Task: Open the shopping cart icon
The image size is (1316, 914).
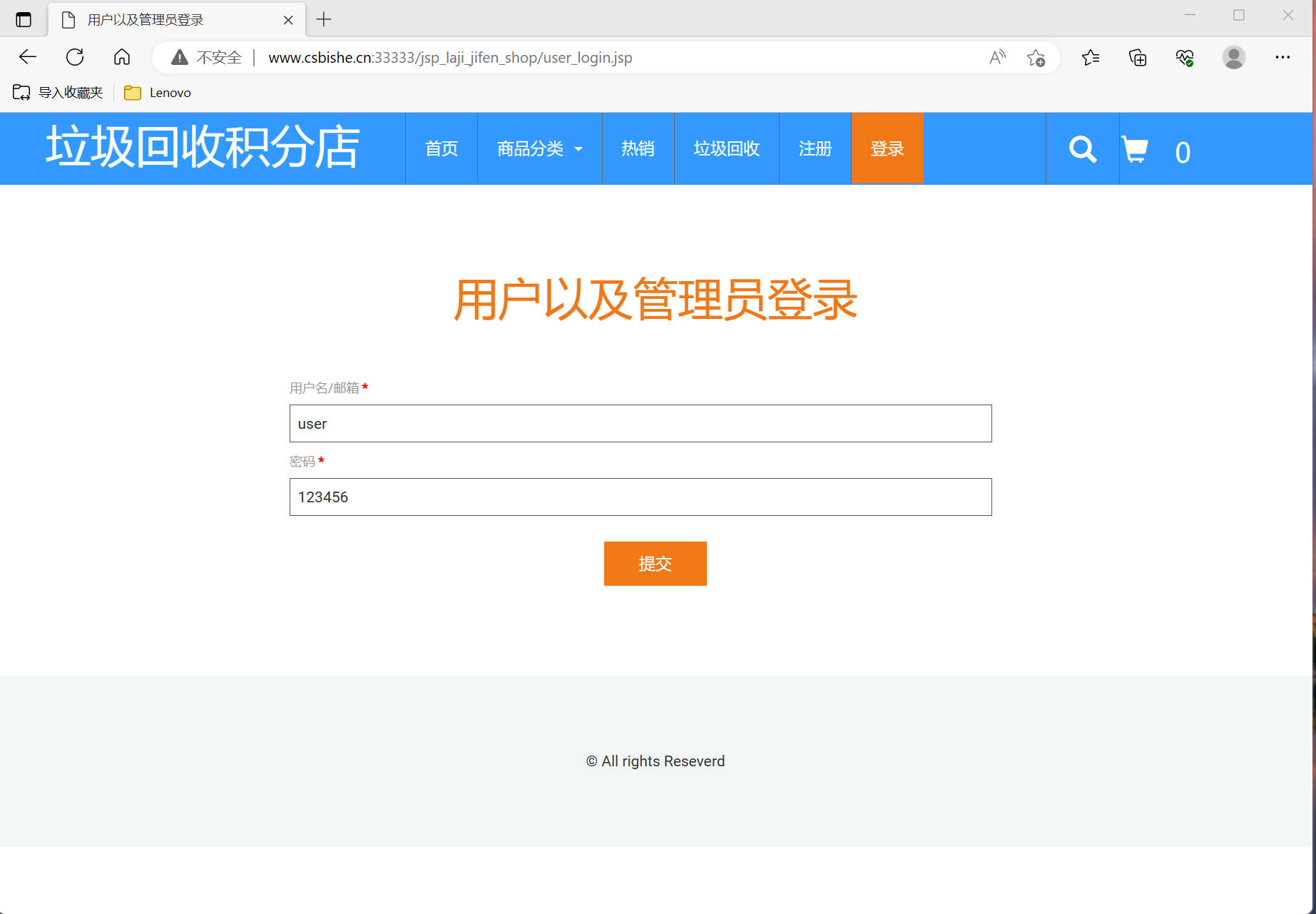Action: pos(1136,149)
